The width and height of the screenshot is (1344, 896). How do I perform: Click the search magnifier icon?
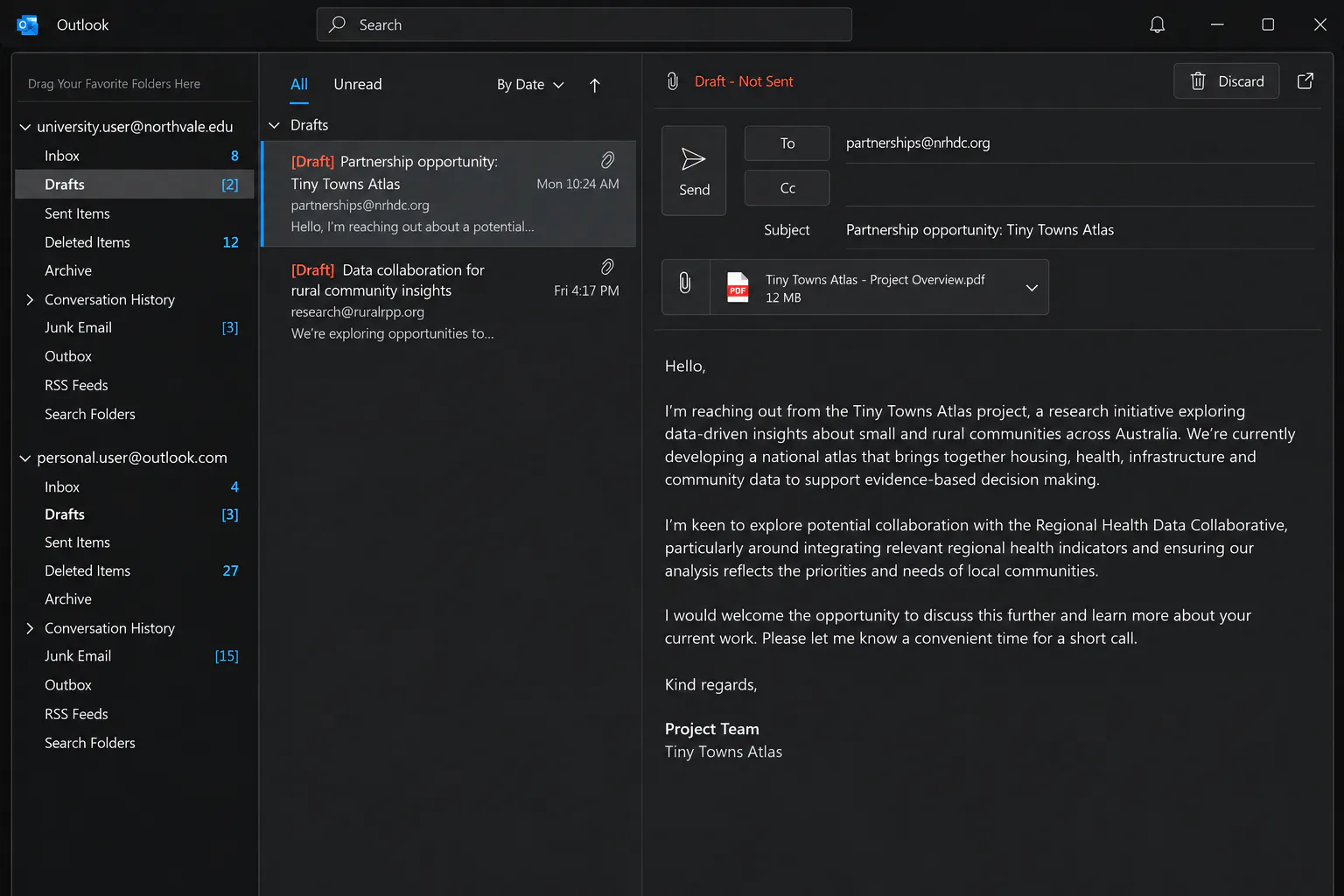tap(337, 24)
